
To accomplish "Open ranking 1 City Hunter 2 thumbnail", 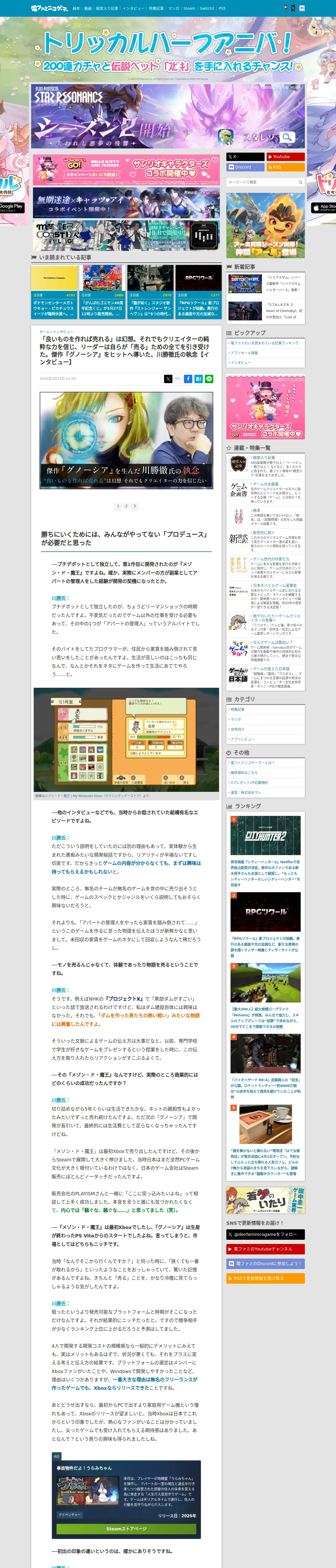I will click(x=265, y=836).
